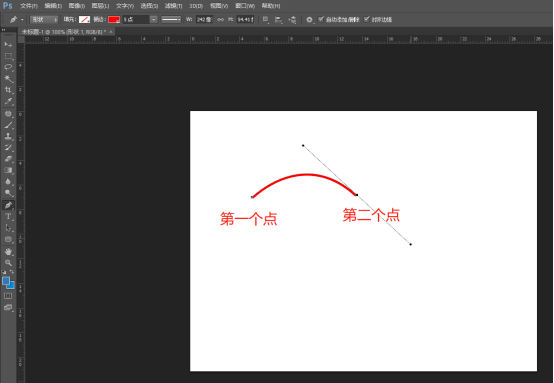The image size is (554, 383).
Task: Open the stroke line style dropdown
Action: point(171,19)
